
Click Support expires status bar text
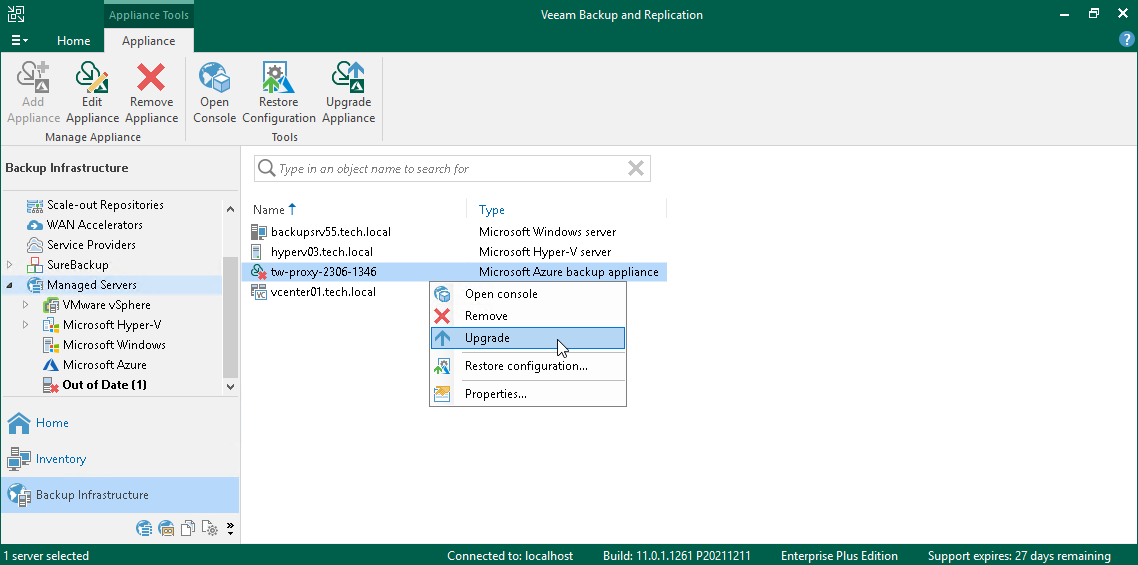click(x=1019, y=556)
